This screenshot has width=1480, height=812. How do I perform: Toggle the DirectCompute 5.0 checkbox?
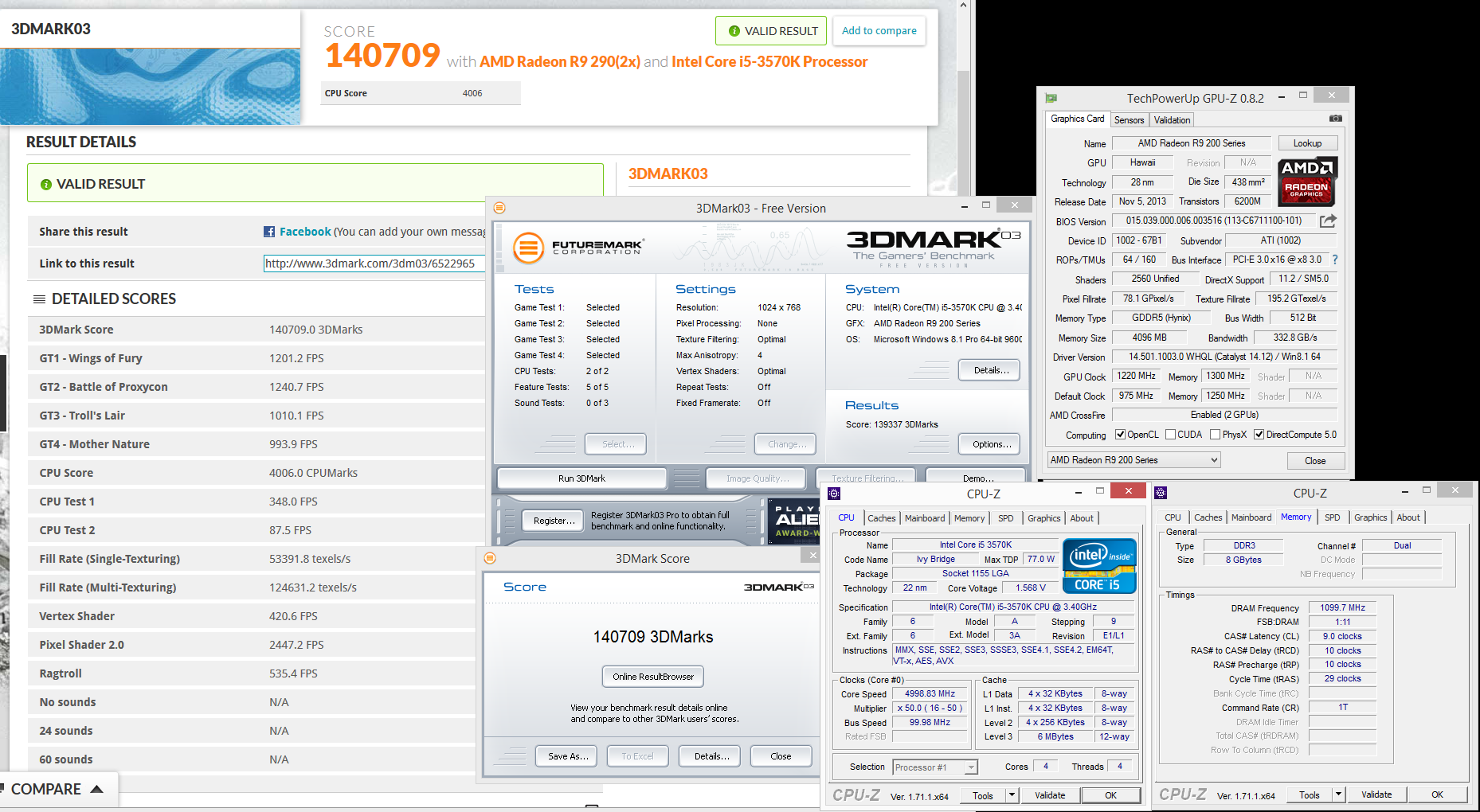click(x=1259, y=435)
